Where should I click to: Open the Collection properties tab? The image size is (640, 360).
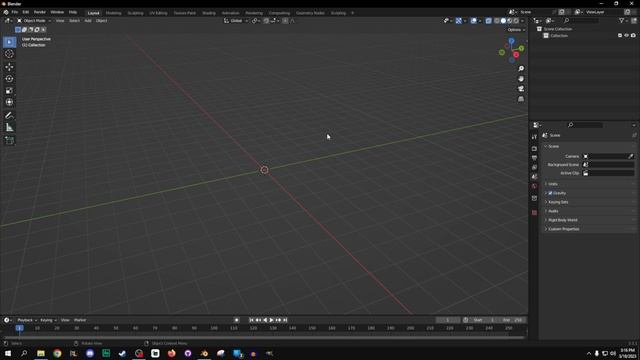pos(534,198)
